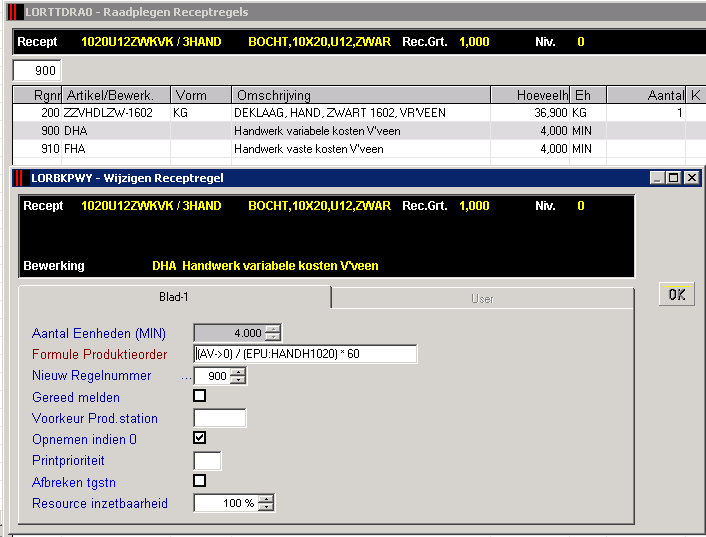
Task: Click the Printprioriteit input field
Action: coord(207,461)
